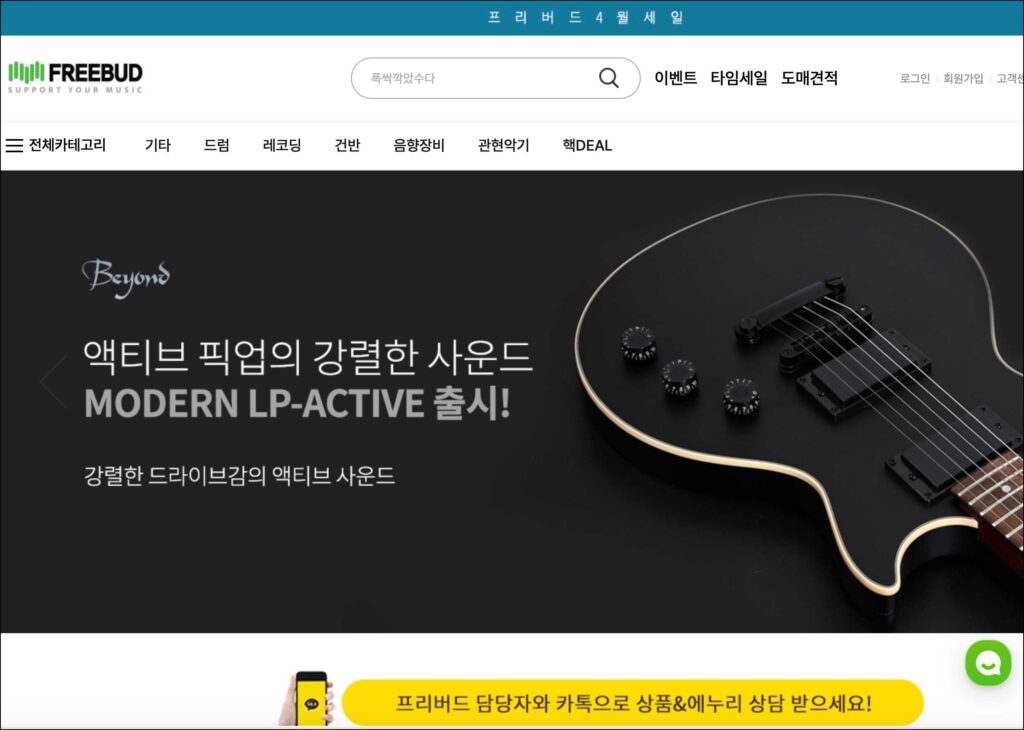The height and width of the screenshot is (730, 1024).
Task: Click the KakaoTalk phone icon
Action: (x=308, y=699)
